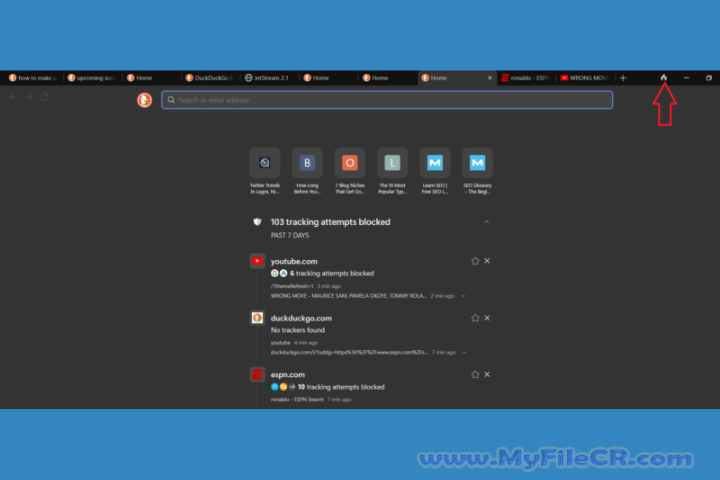Remove espn.com entry with X
This screenshot has width=720, height=480.
[x=487, y=374]
